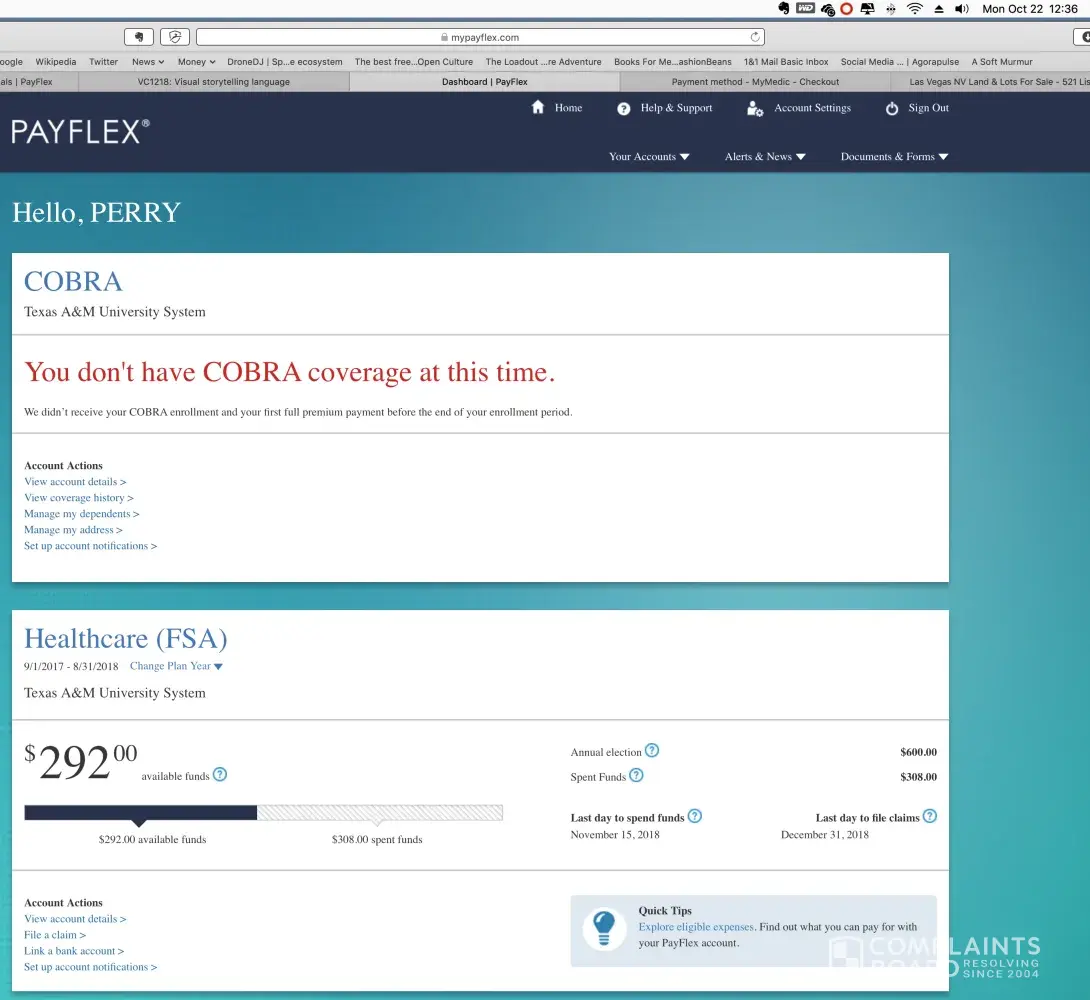This screenshot has width=1090, height=1000.
Task: Click COBRA View account details link
Action: [x=75, y=482]
